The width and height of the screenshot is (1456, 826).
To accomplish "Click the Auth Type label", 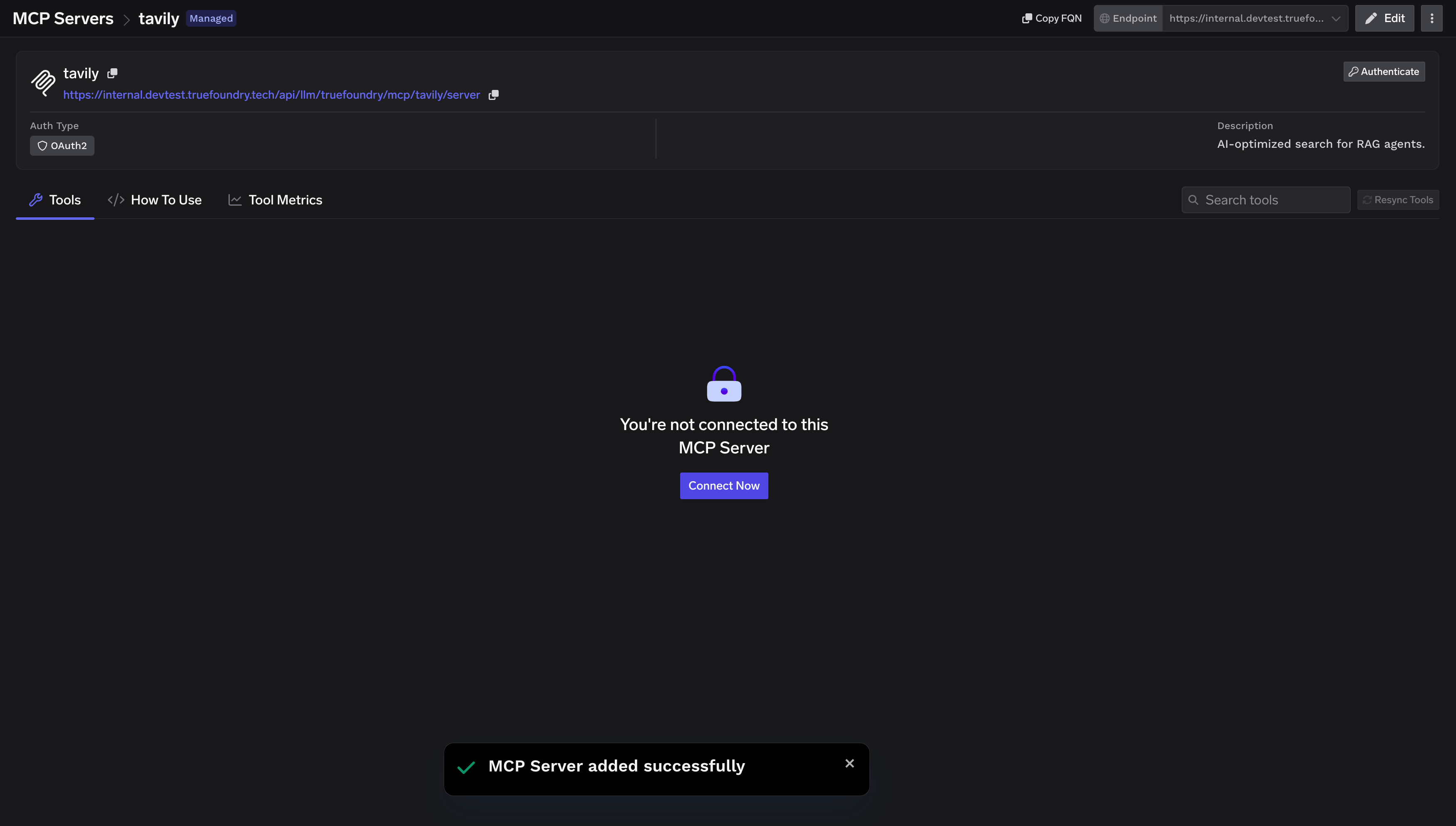I will pos(55,126).
